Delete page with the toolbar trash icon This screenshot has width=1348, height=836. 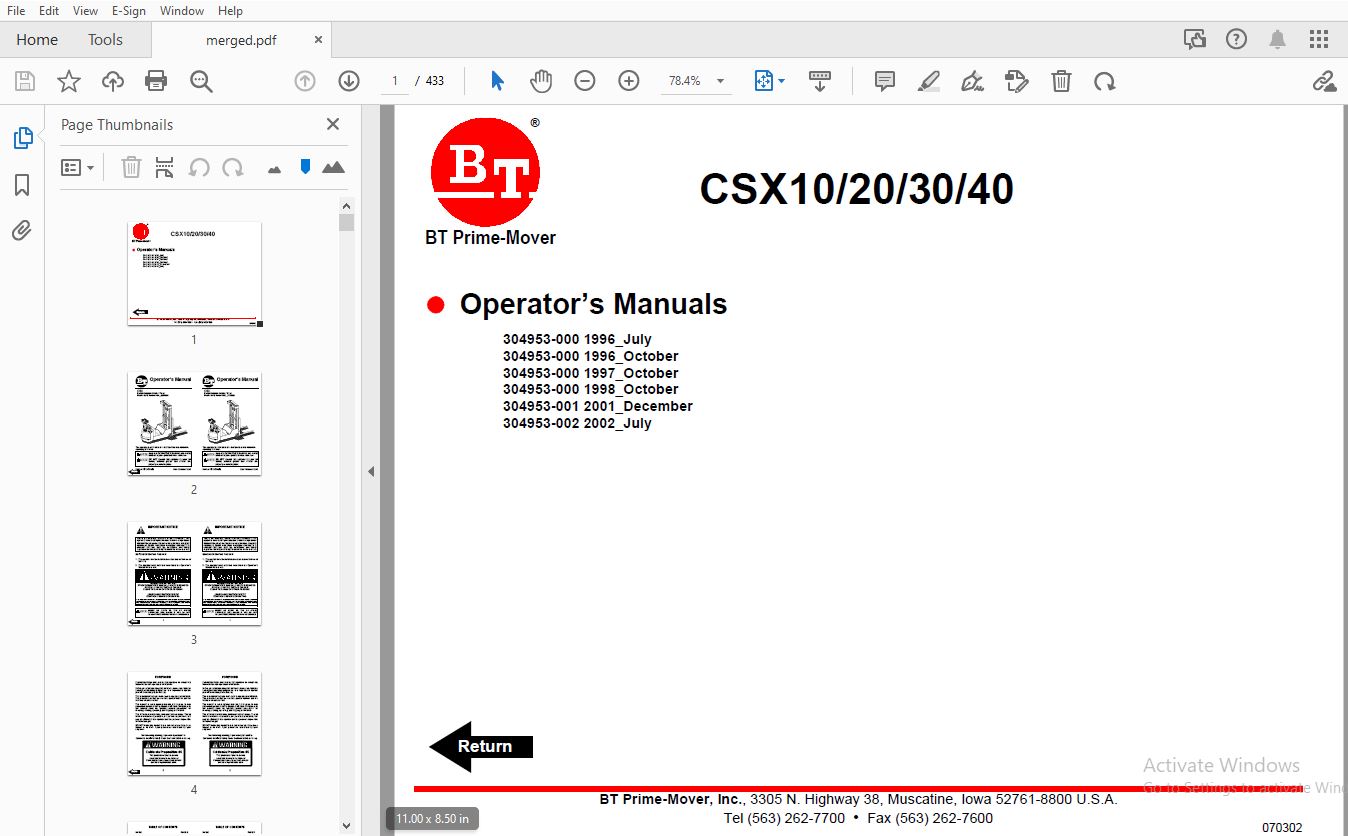pos(1061,81)
